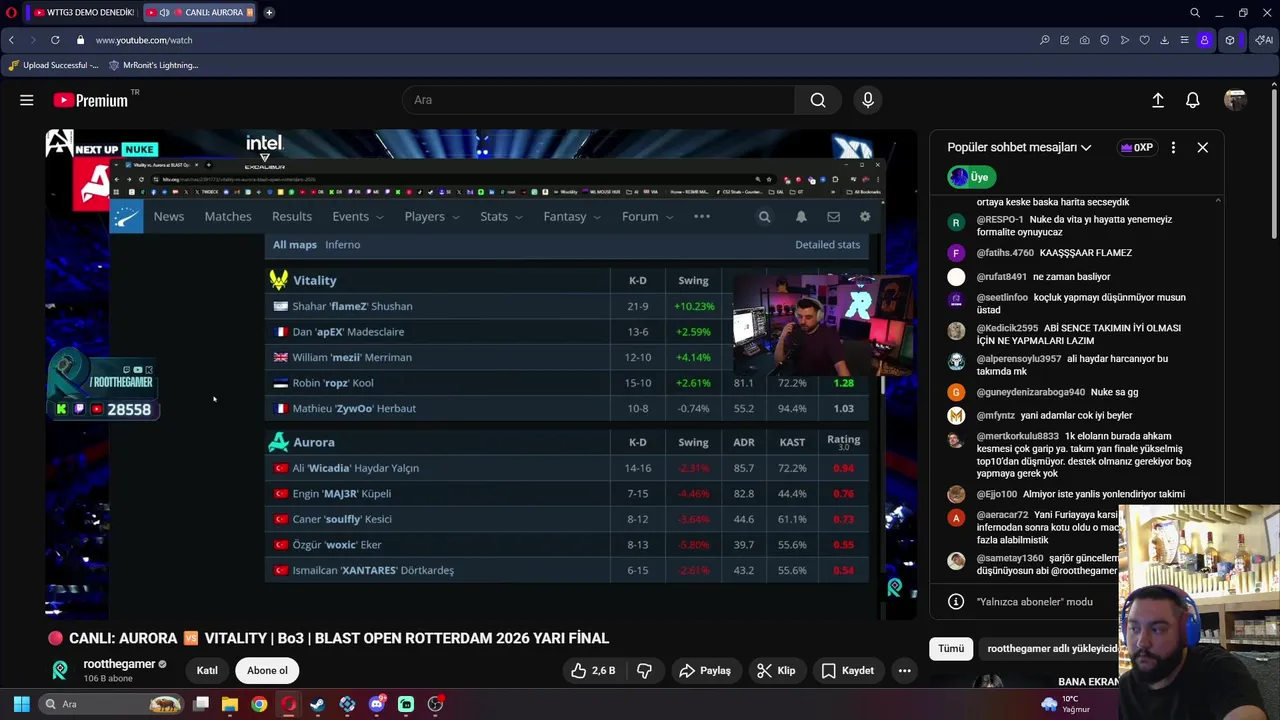Save video with Kaydet button
Image resolution: width=1280 pixels, height=720 pixels.
847,671
